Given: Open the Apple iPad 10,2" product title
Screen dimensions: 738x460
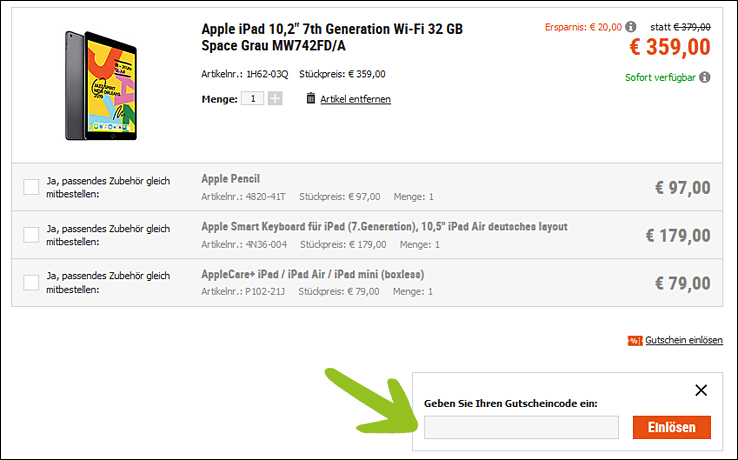Looking at the screenshot, I should (332, 37).
